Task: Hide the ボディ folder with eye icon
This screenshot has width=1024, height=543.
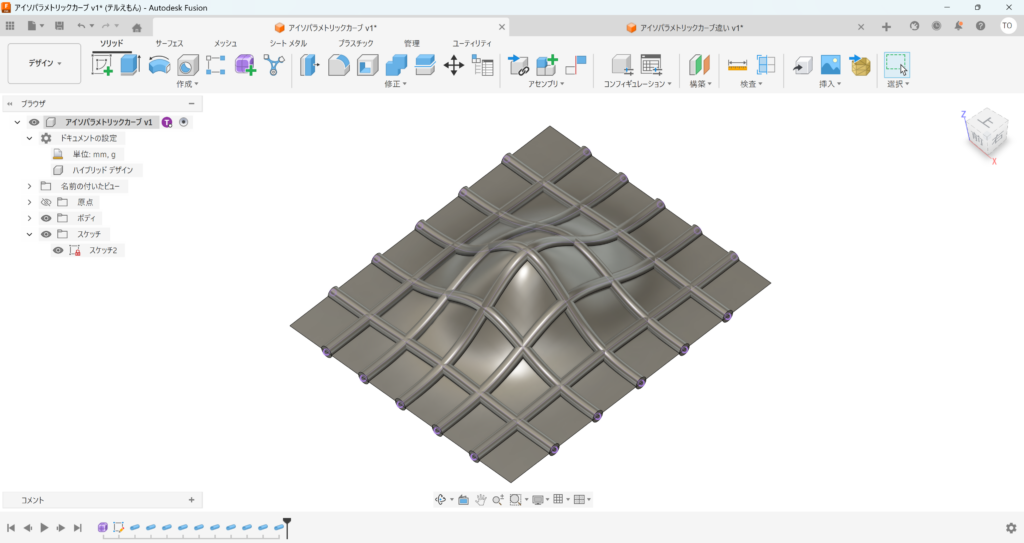Action: (45, 218)
